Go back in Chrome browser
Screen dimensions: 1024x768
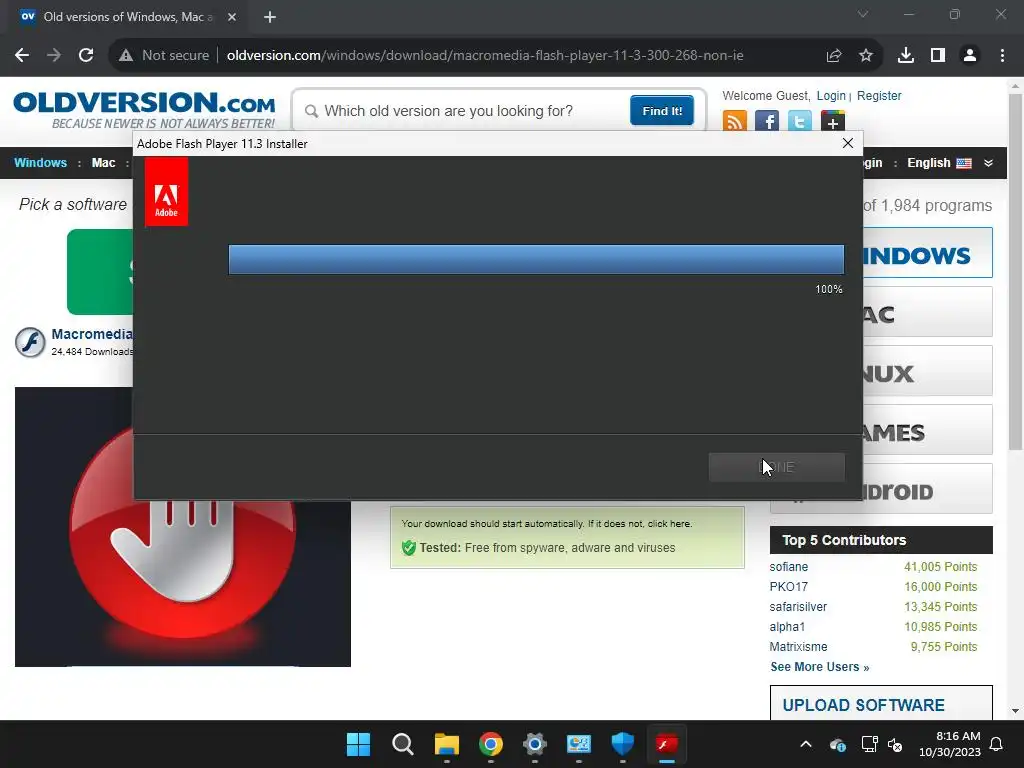[x=22, y=56]
